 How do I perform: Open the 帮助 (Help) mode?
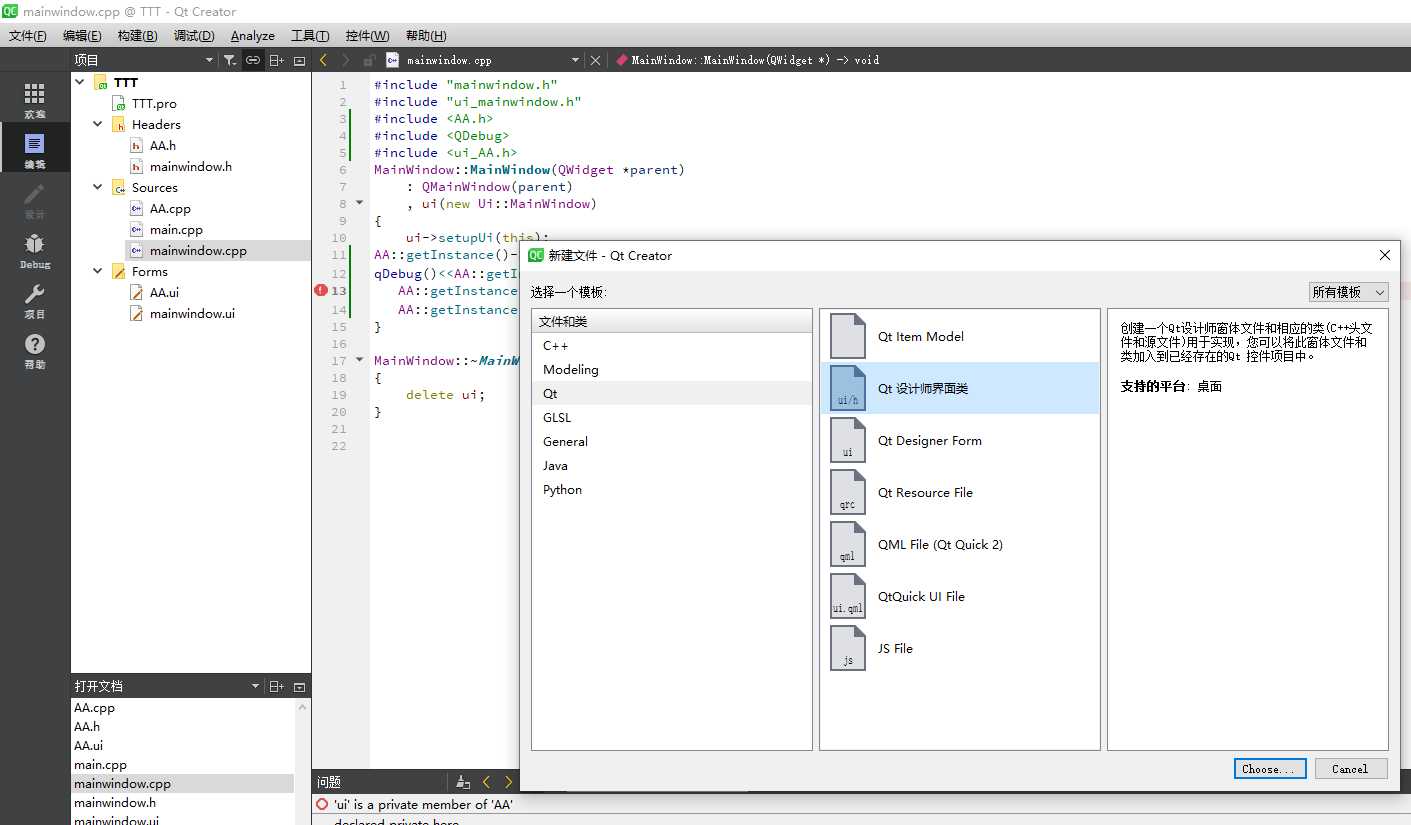(35, 351)
